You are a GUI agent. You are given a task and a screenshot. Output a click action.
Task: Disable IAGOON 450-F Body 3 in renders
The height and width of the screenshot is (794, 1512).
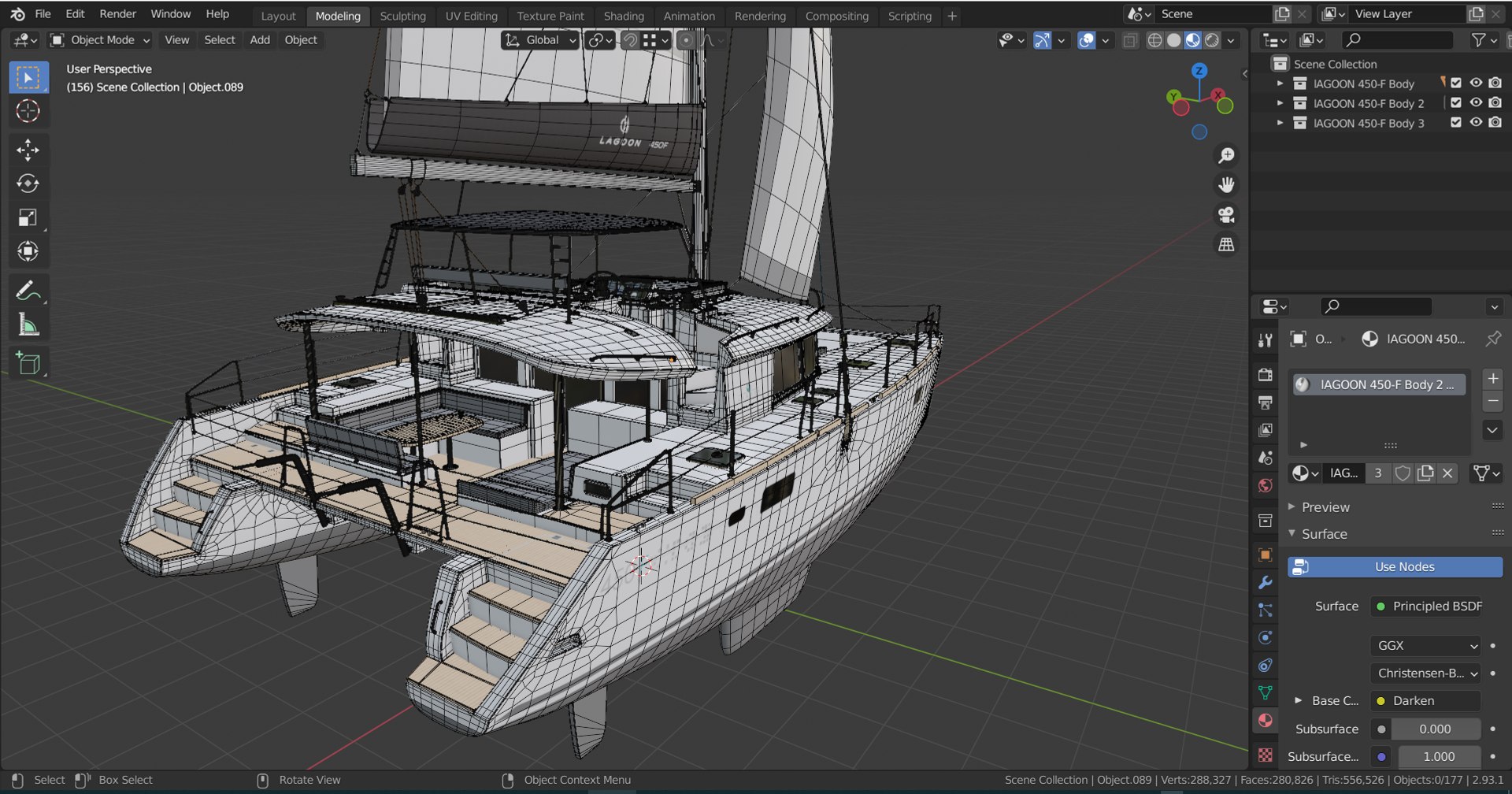click(x=1495, y=122)
